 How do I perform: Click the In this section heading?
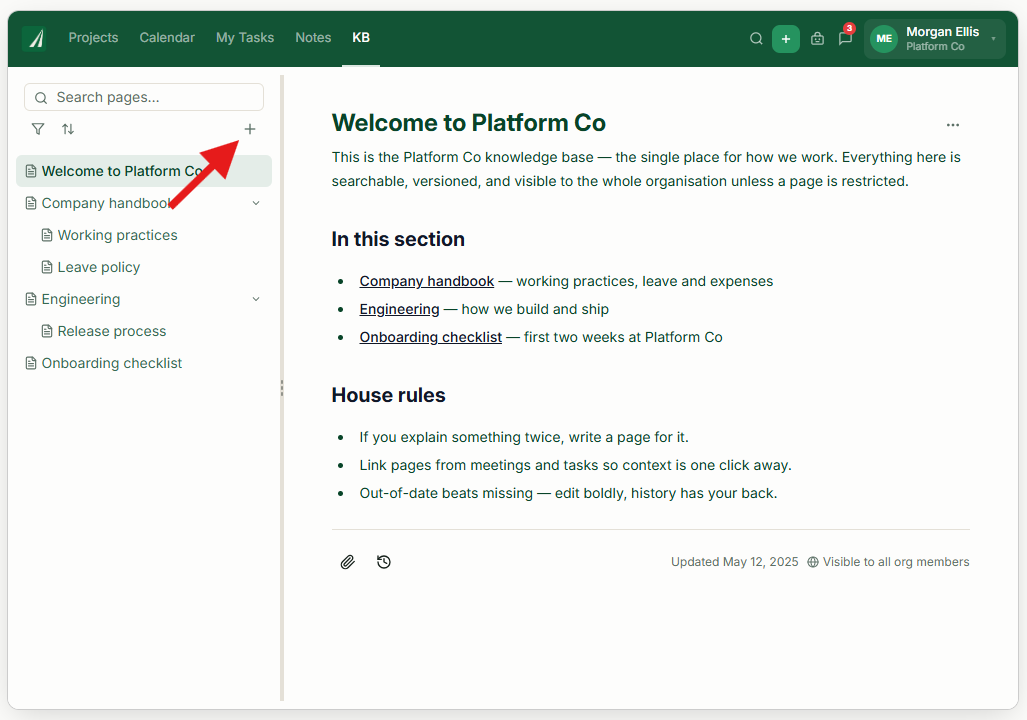398,239
